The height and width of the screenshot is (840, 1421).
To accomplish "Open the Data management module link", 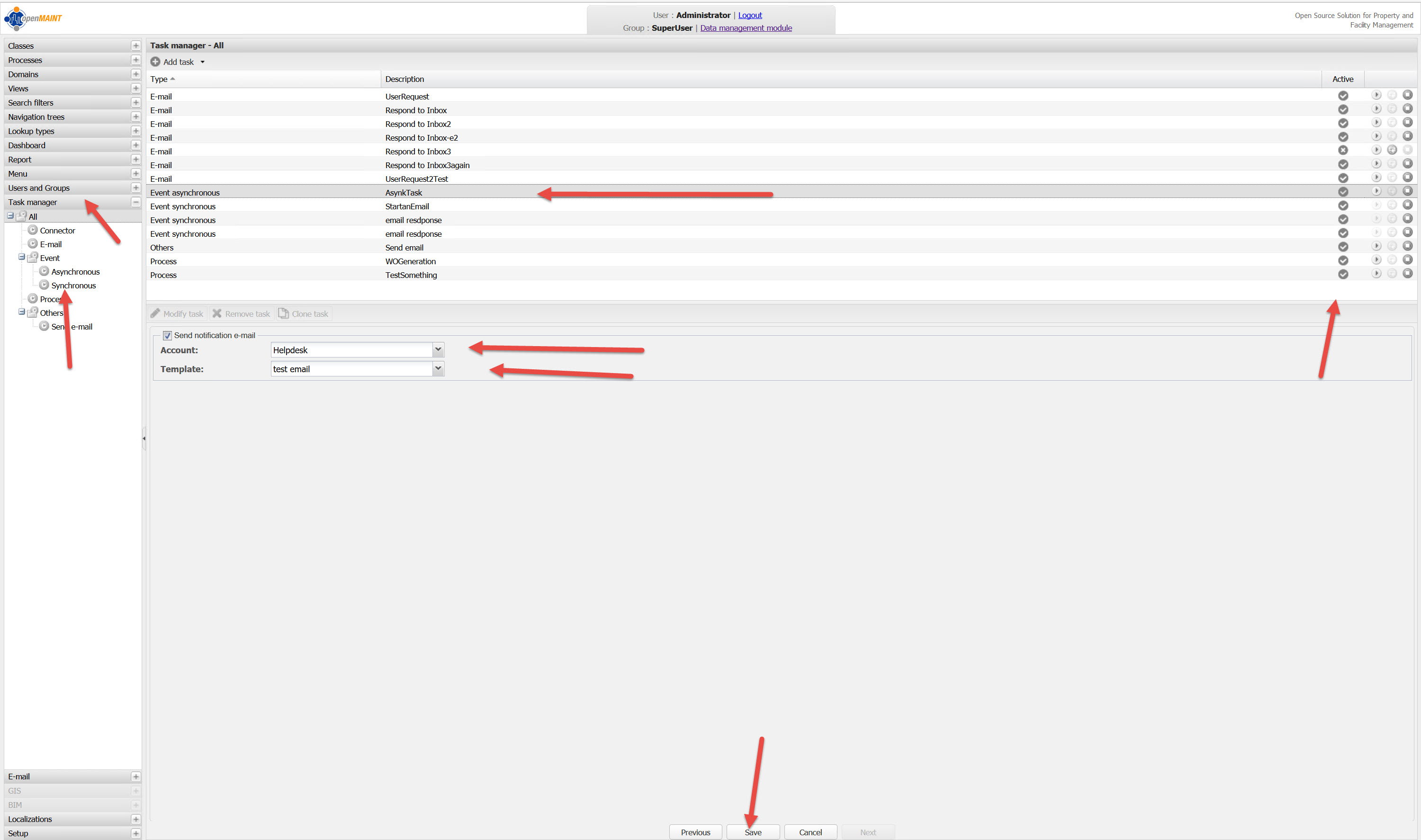I will tap(746, 28).
